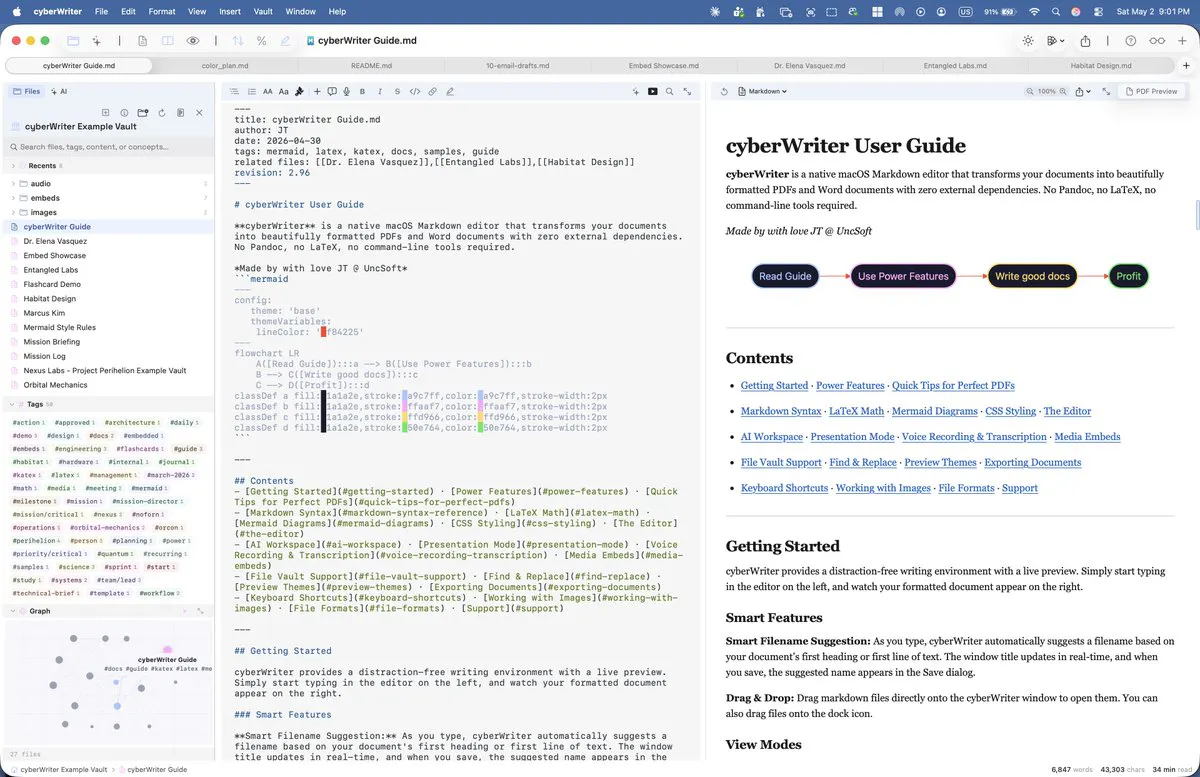Expand graph view to fullscreen icon

click(x=202, y=610)
